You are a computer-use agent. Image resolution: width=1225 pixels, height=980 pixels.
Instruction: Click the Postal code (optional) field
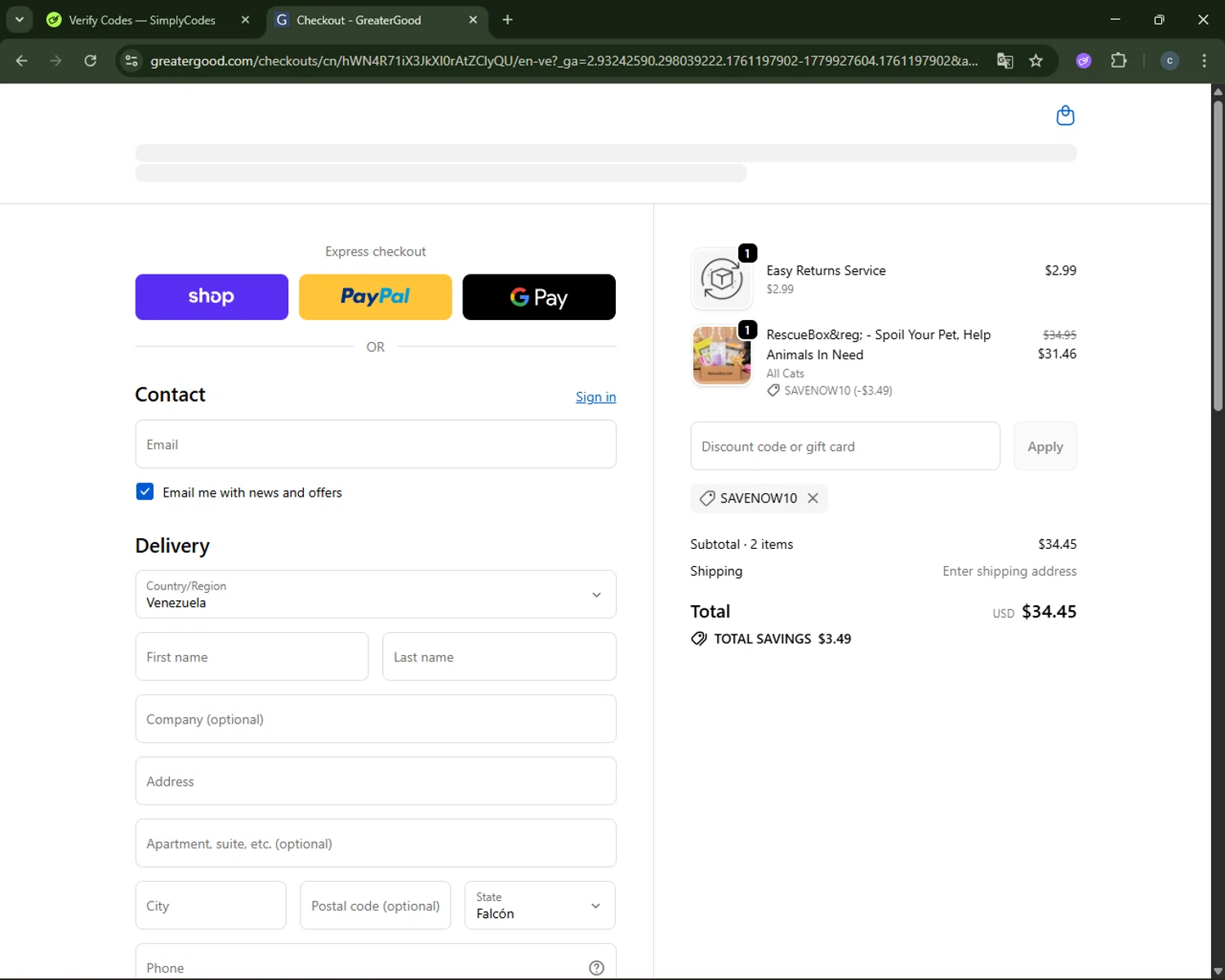pyautogui.click(x=376, y=906)
